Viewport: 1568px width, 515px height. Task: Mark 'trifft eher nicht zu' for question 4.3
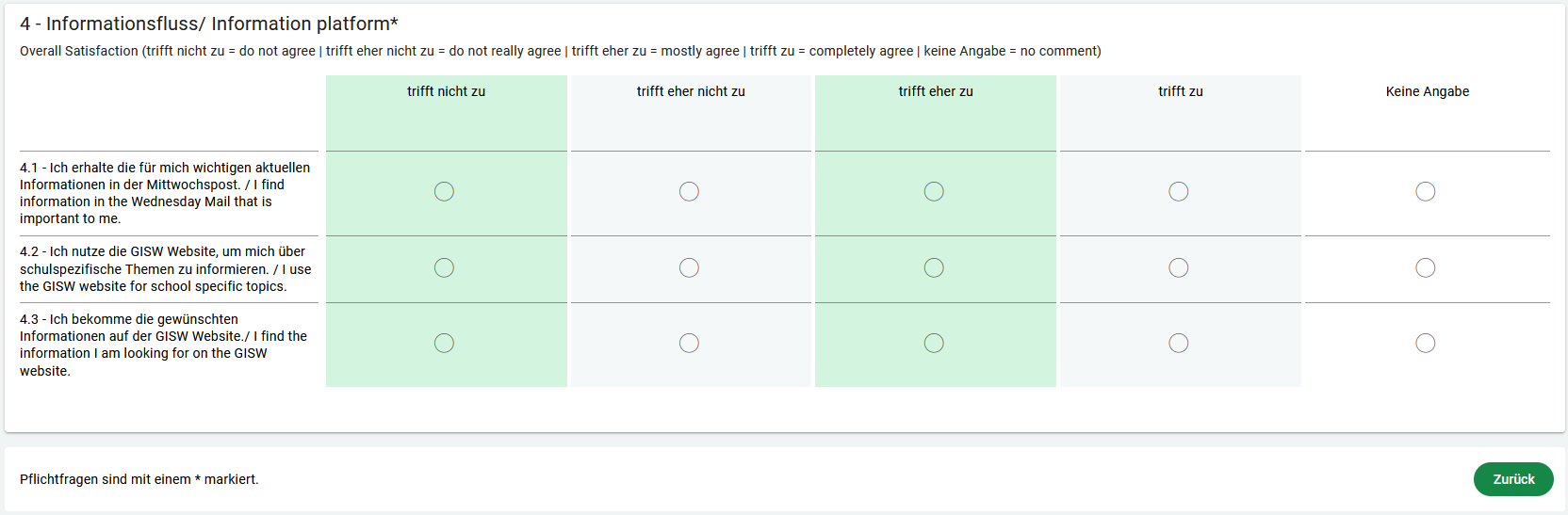[689, 344]
